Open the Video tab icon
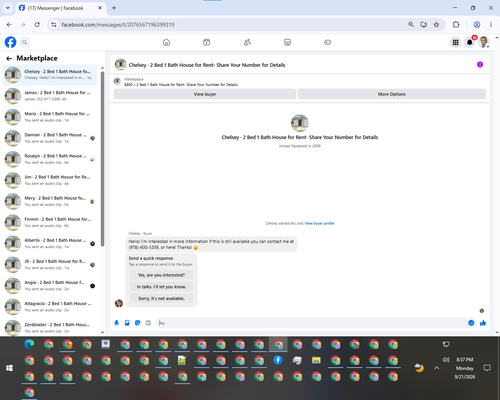Screen dimensions: 500x400 click(x=207, y=42)
